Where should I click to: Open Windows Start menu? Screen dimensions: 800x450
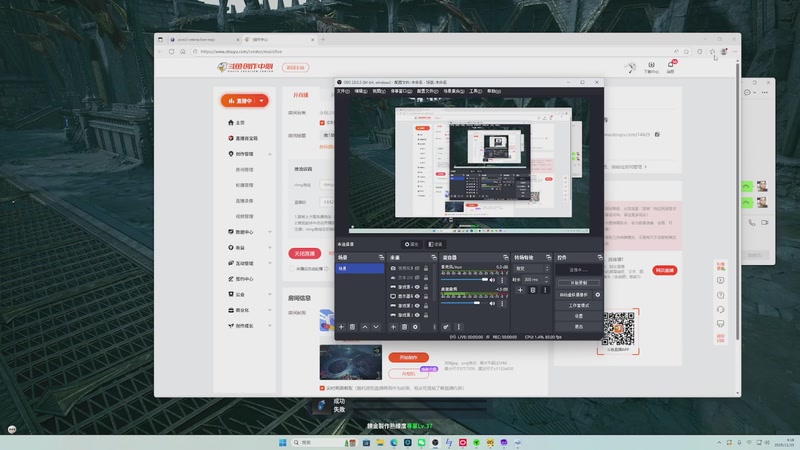coord(283,442)
